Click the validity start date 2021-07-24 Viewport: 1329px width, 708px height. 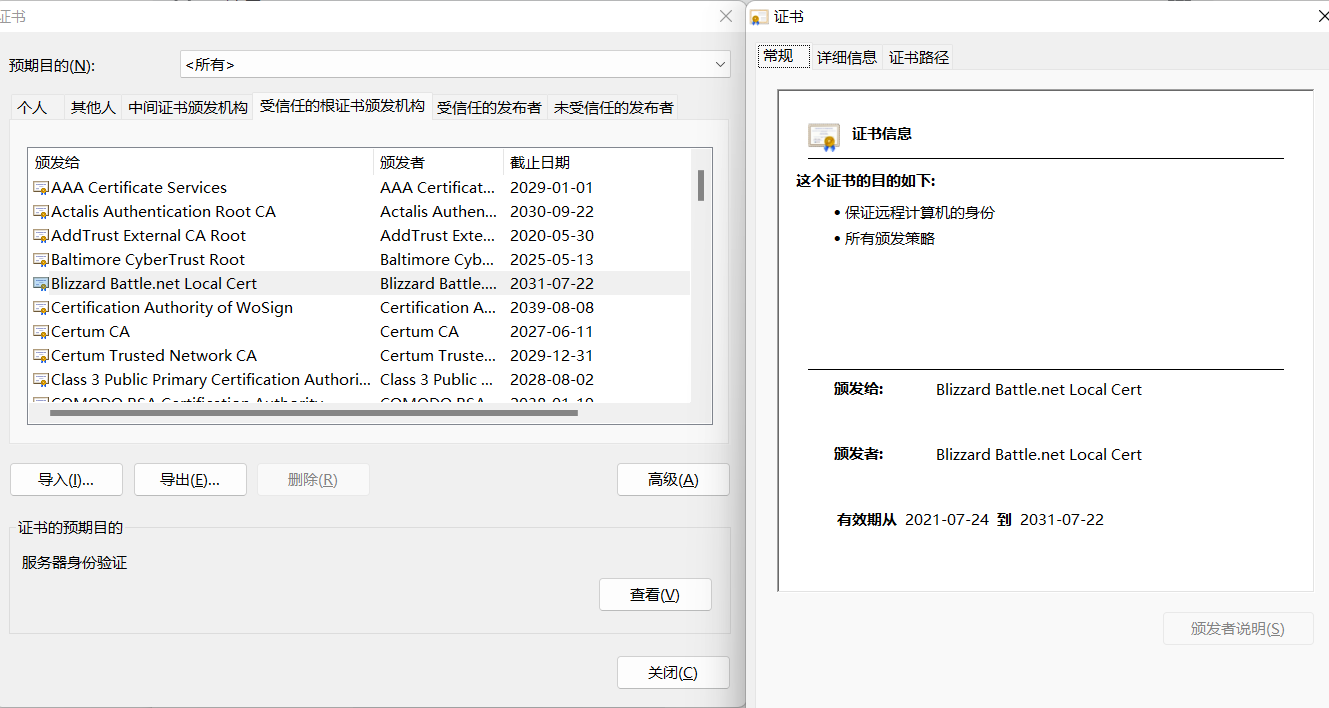point(946,520)
